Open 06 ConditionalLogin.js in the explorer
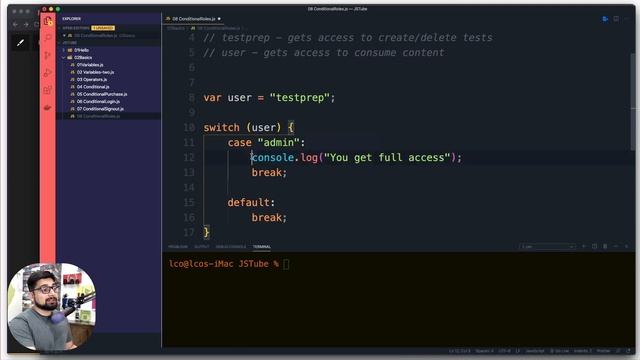Viewport: 640px width, 360px height. tap(98, 102)
